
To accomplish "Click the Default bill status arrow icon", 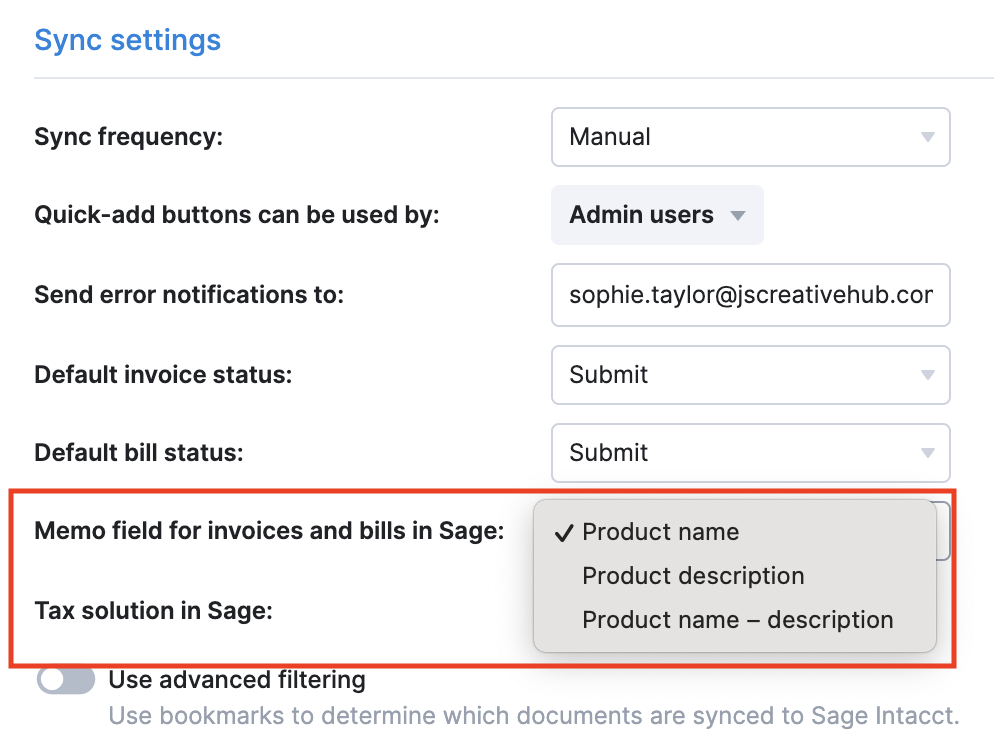I will click(927, 453).
